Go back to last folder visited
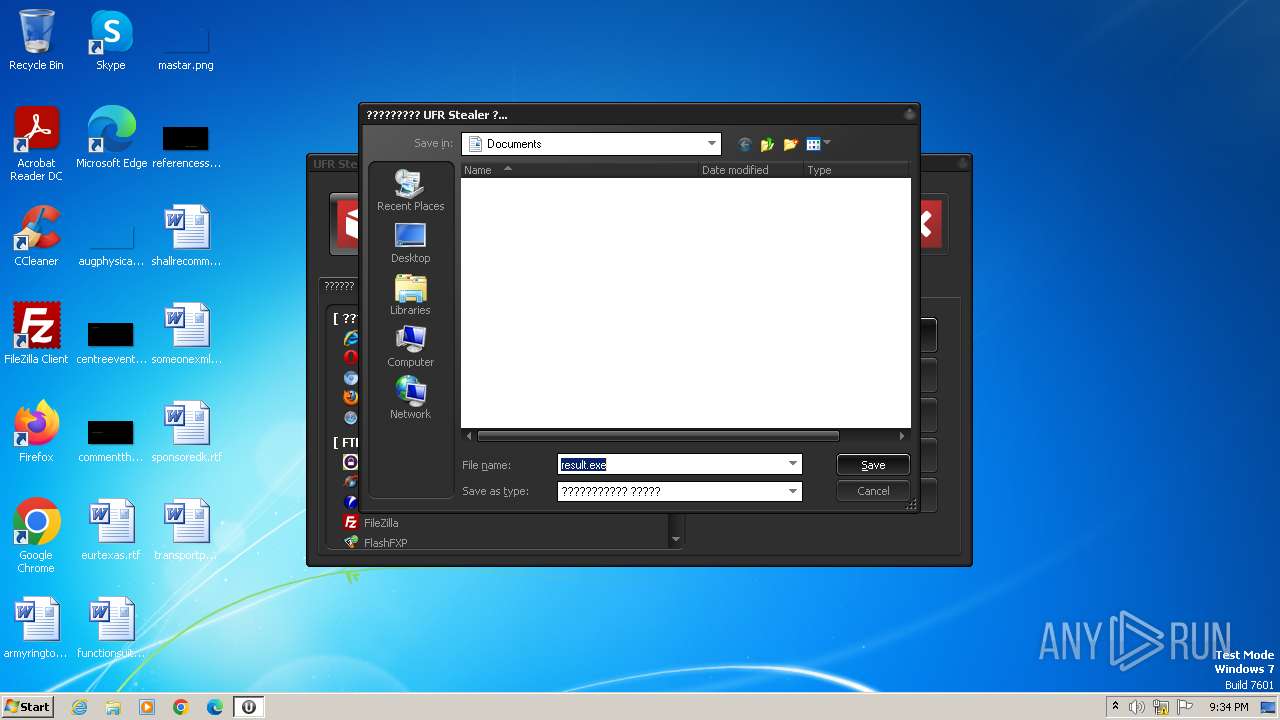The width and height of the screenshot is (1280, 720). (744, 144)
